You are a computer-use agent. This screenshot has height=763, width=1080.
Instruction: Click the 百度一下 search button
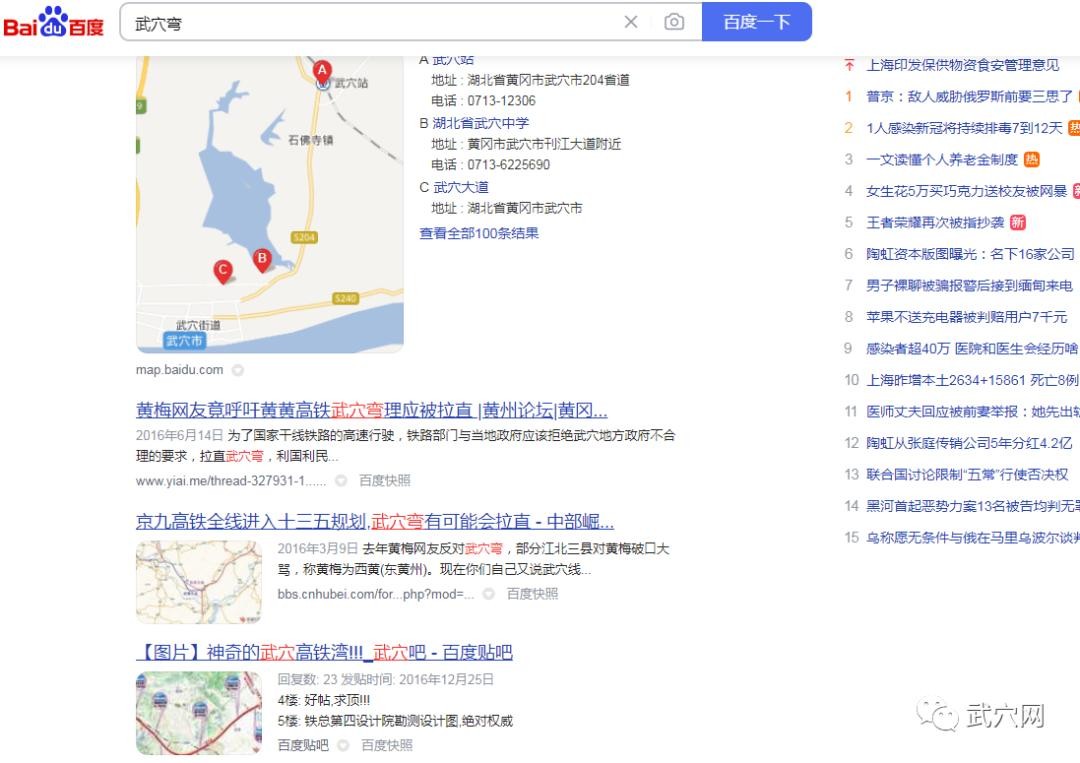click(x=756, y=22)
